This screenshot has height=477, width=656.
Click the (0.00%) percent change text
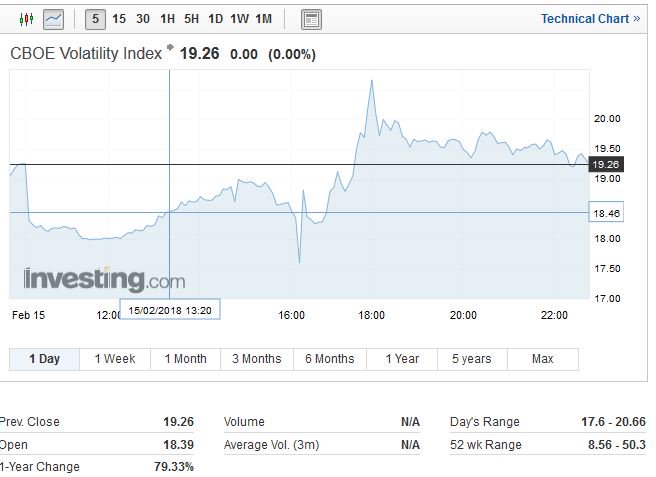292,54
